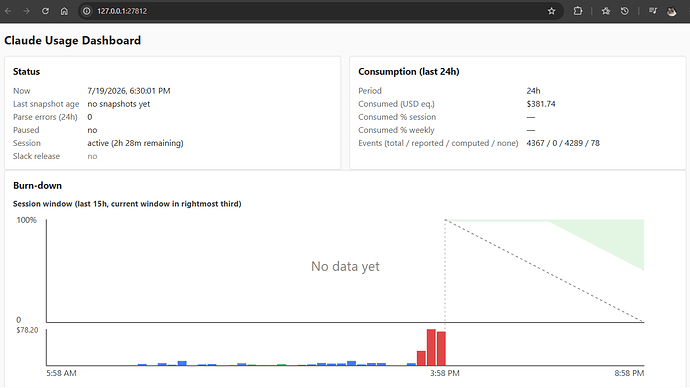Click the Consumption (last 24h) heading

click(x=409, y=72)
